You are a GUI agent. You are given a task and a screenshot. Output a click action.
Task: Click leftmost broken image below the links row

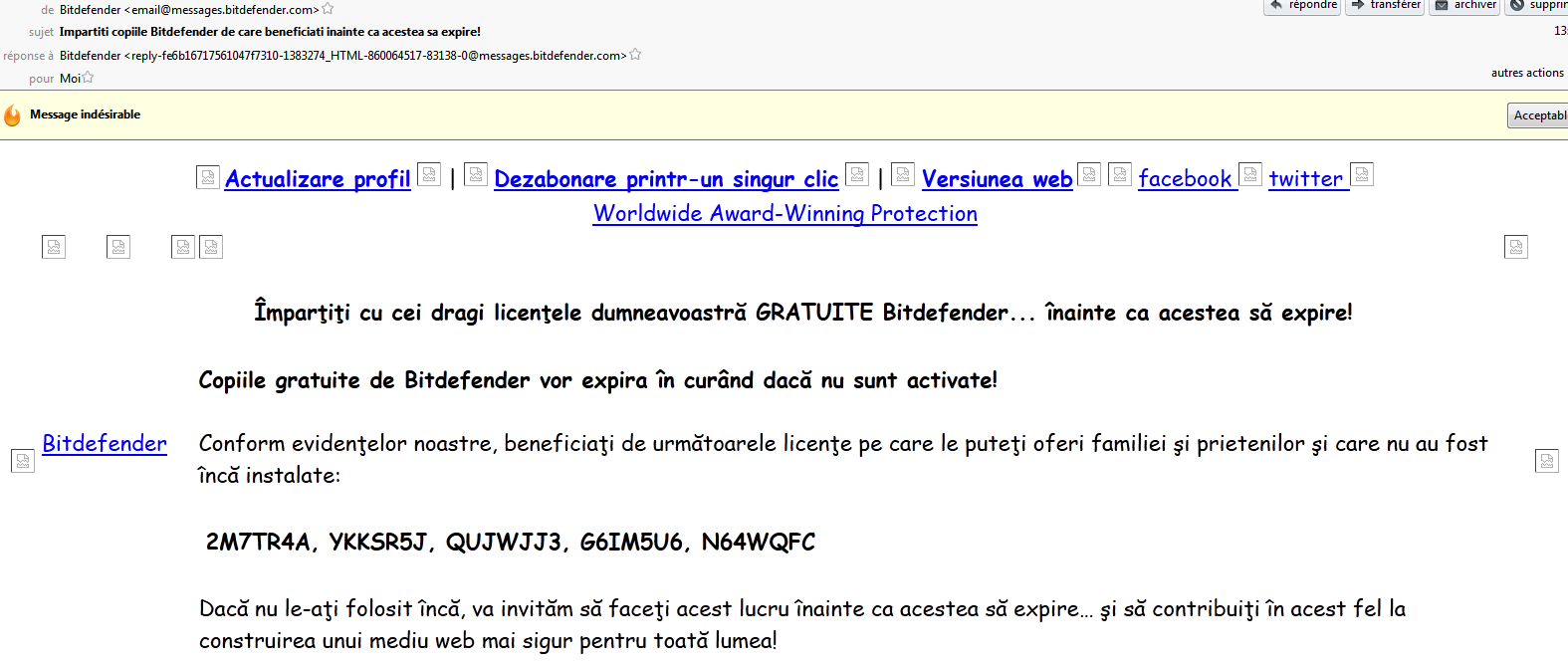[54, 247]
